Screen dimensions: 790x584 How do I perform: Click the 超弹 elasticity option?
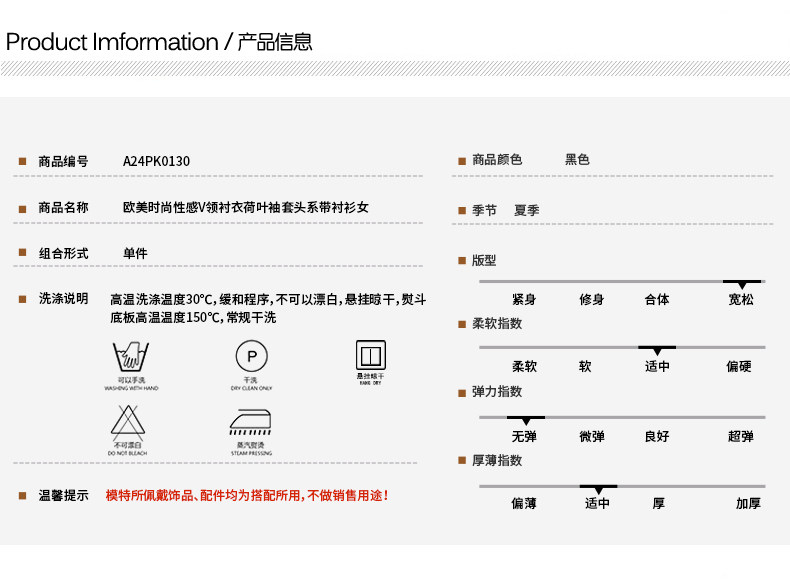point(741,436)
